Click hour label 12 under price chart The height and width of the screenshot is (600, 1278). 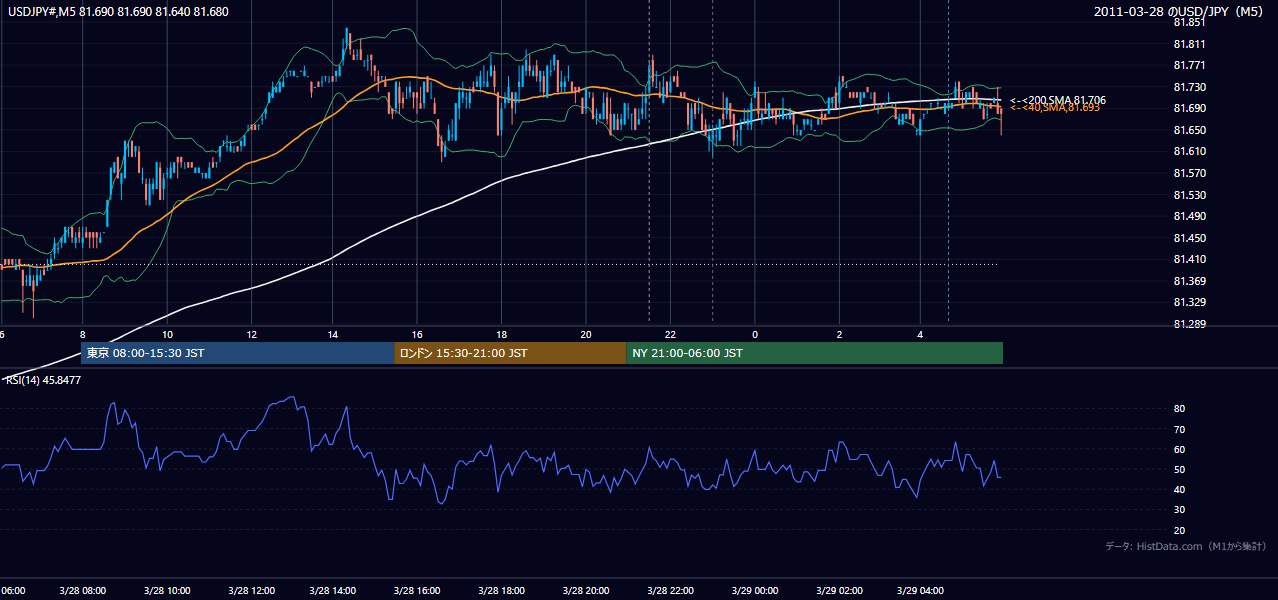[x=251, y=334]
